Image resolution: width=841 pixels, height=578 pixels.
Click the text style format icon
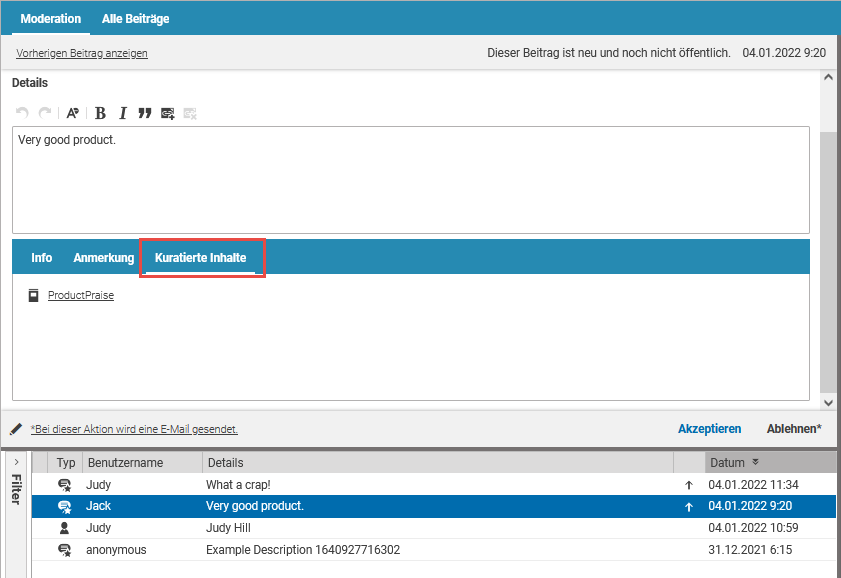coord(72,113)
